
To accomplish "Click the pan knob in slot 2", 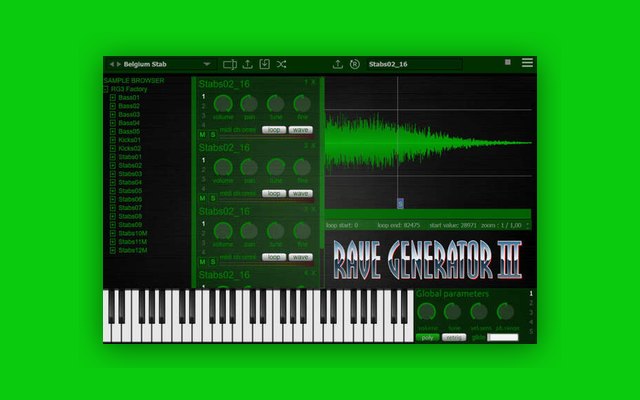I will (x=249, y=167).
